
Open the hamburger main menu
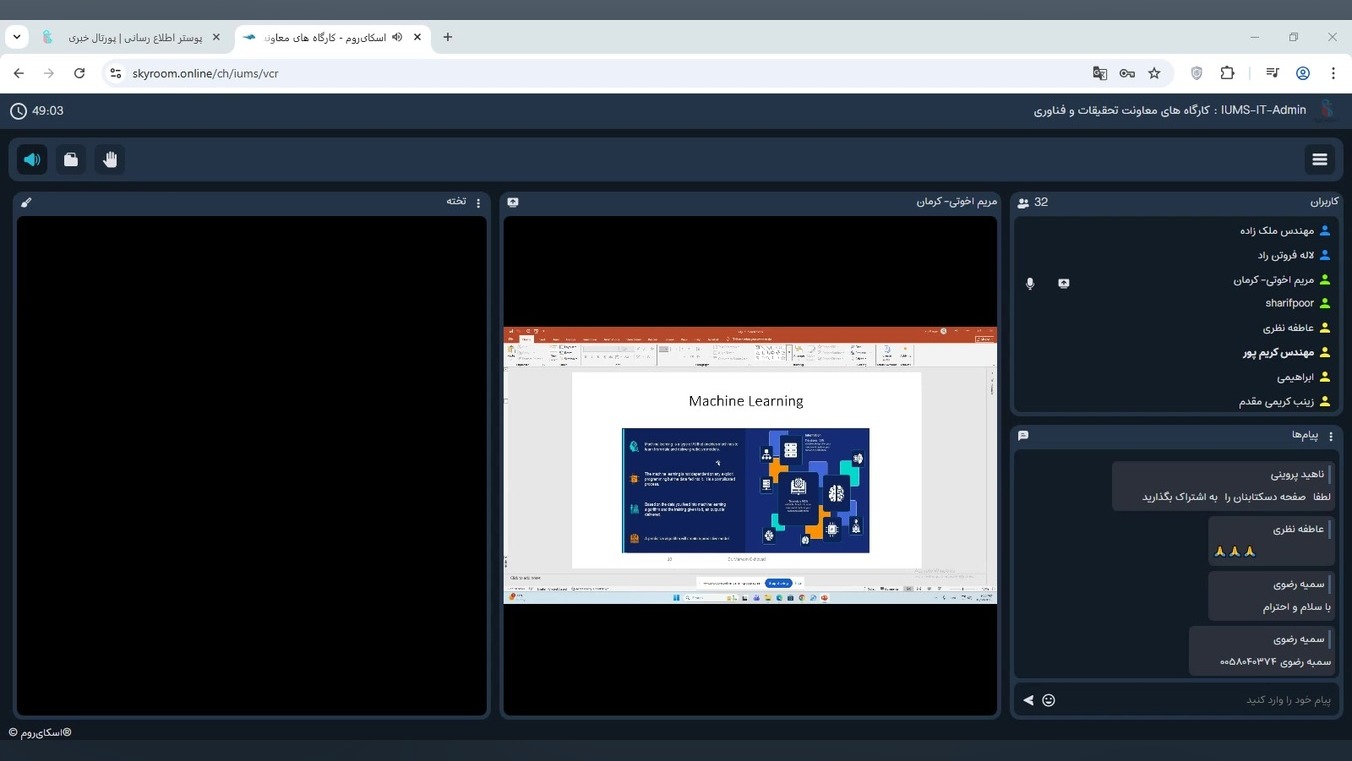tap(1319, 160)
